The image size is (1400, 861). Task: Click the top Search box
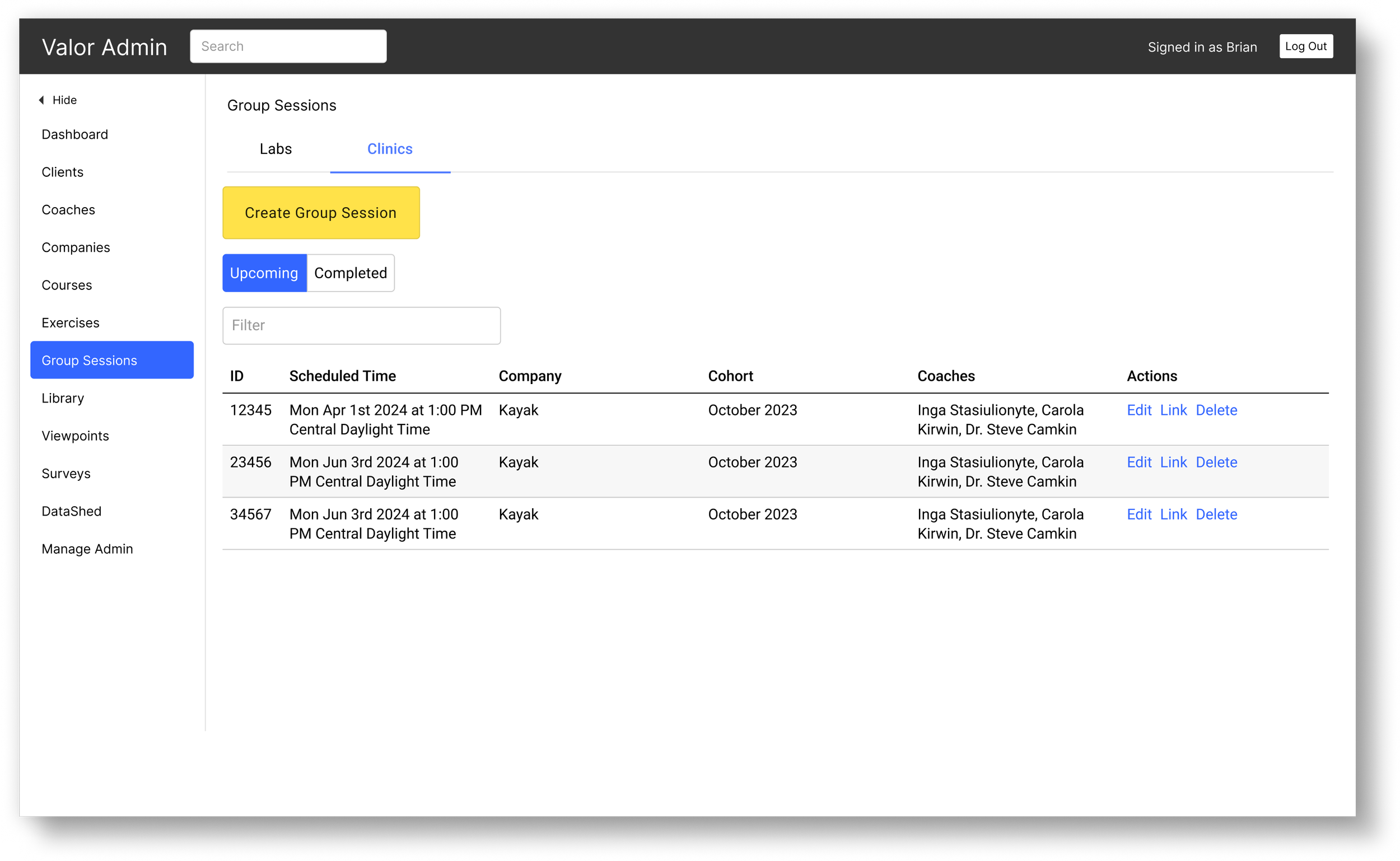click(288, 46)
